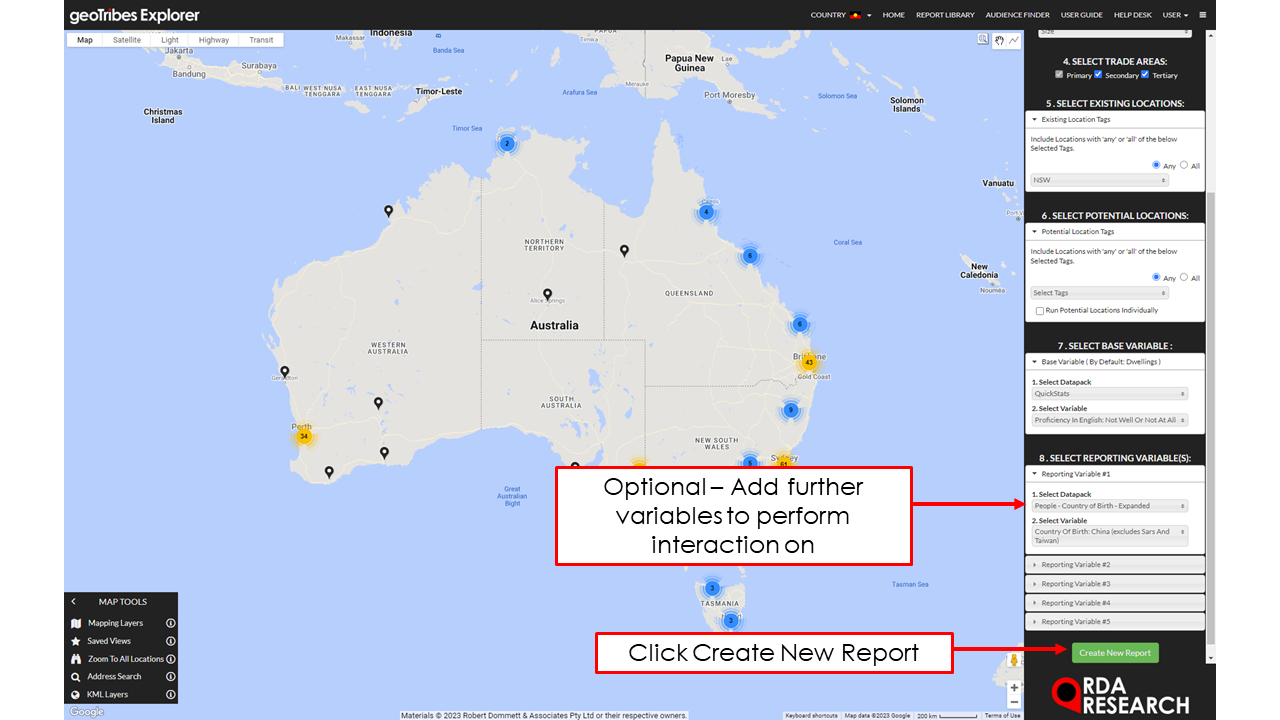This screenshot has width=1280, height=720.
Task: Open the Country Of Birth: China variable dropdown
Action: pos(1110,536)
